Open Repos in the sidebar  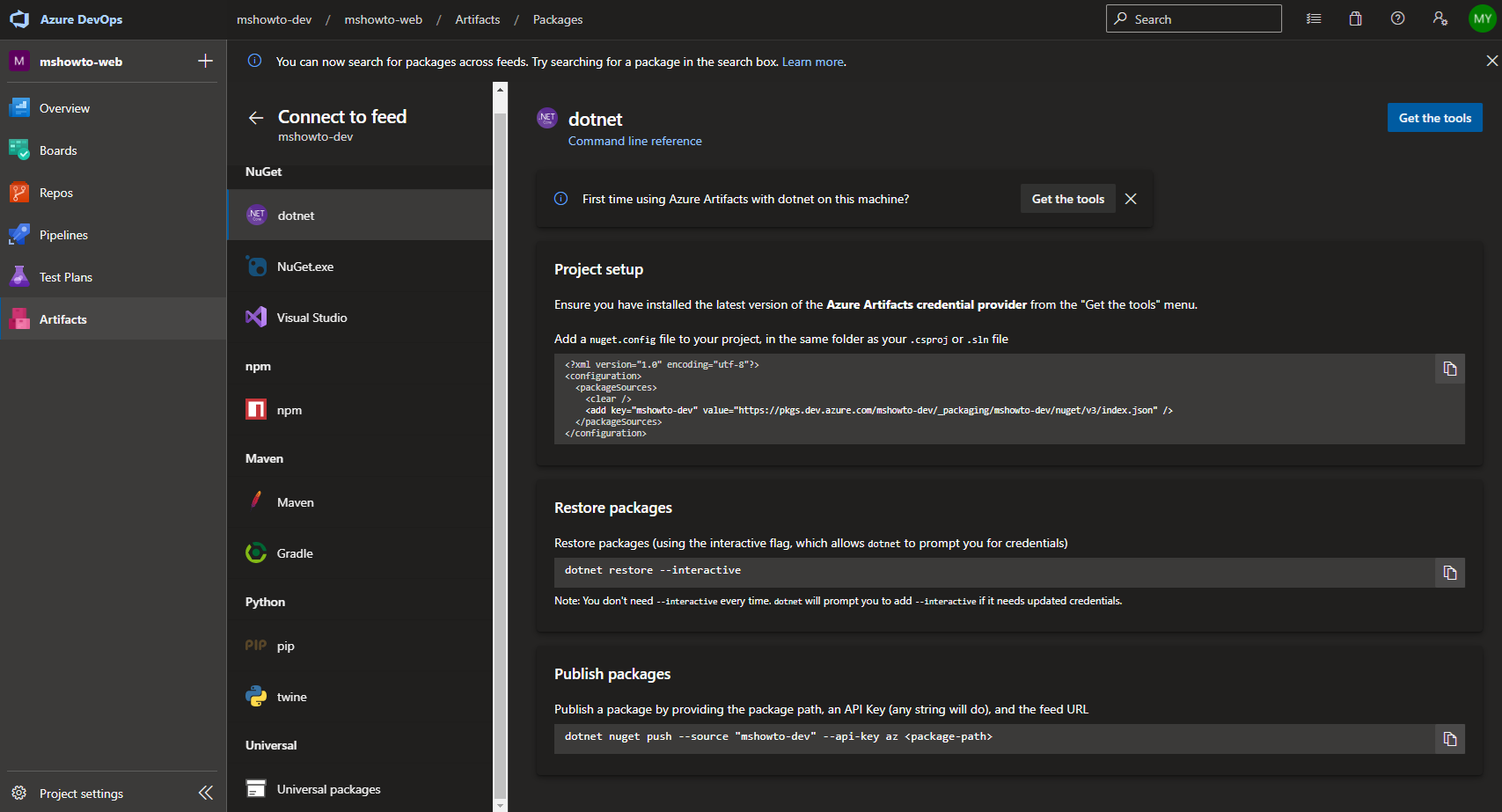click(113, 193)
